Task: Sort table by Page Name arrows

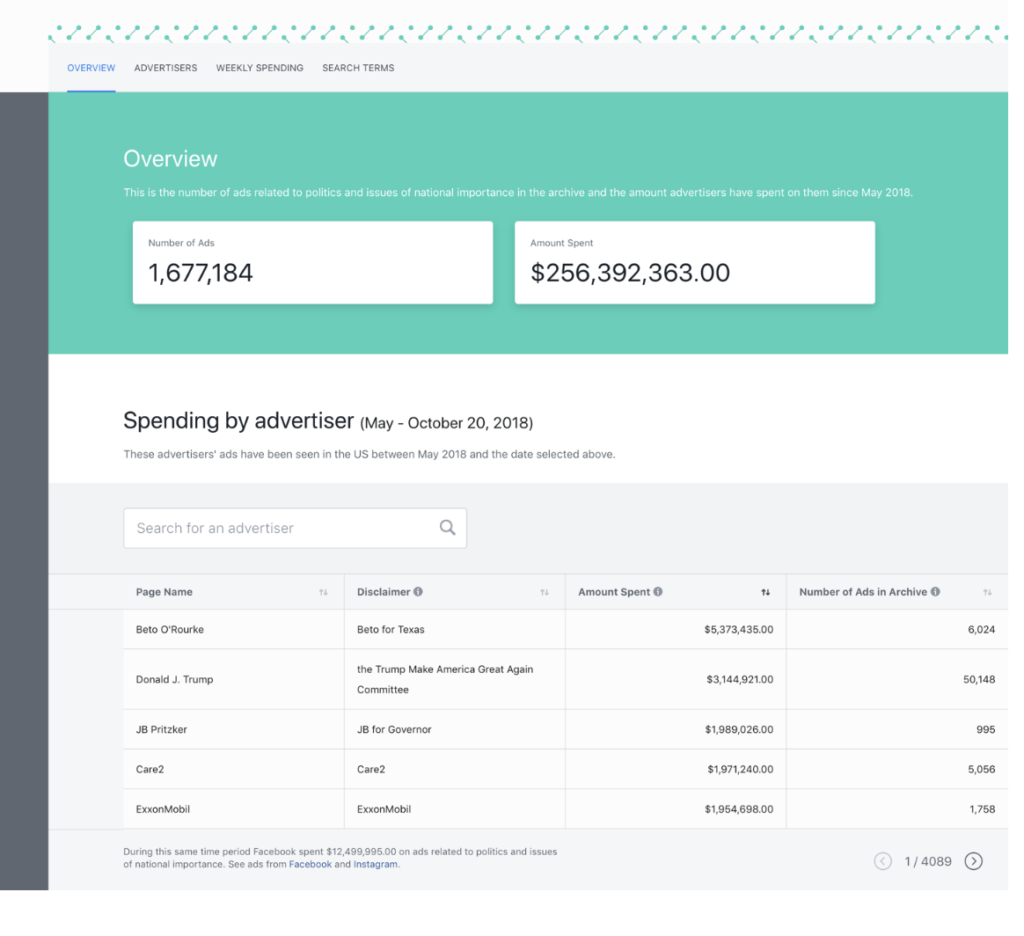Action: [323, 592]
